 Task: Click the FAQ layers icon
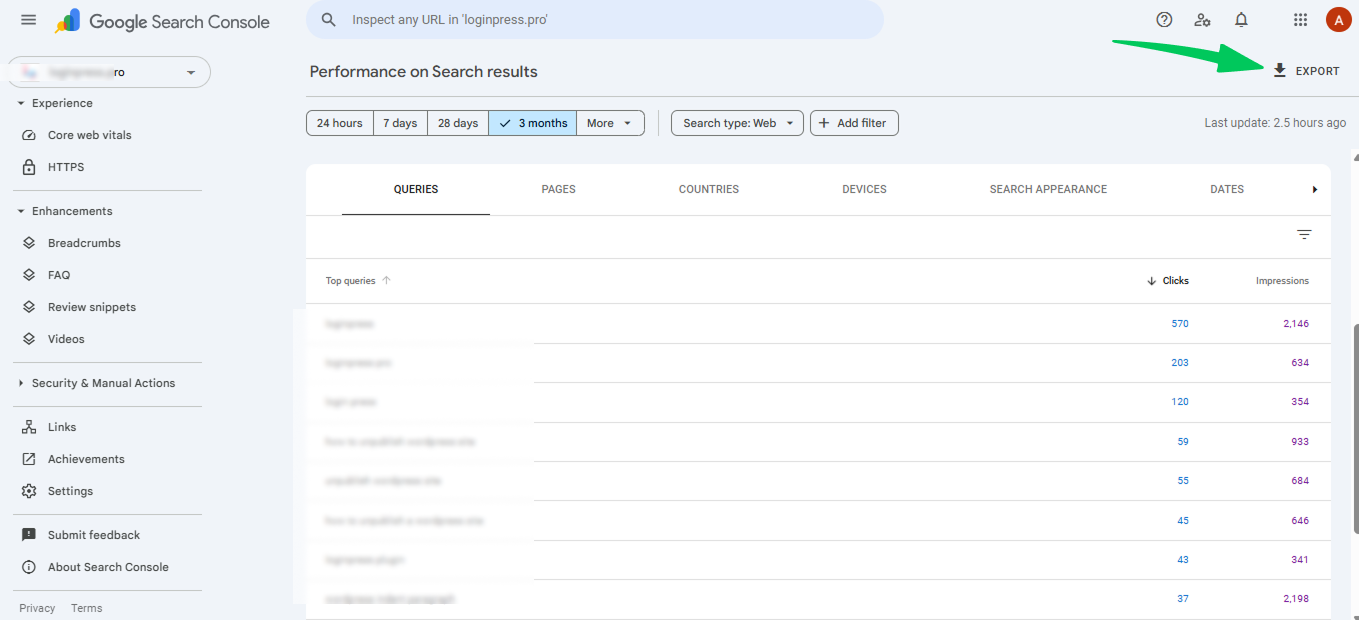(x=29, y=275)
